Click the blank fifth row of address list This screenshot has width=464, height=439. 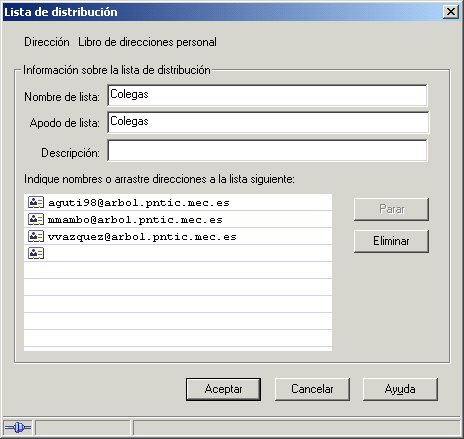click(x=178, y=270)
